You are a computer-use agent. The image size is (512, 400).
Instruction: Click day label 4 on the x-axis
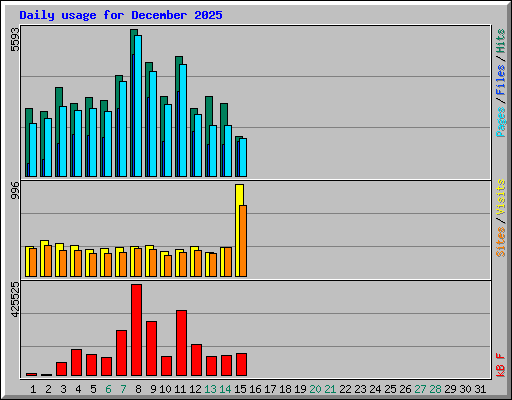tap(78, 389)
